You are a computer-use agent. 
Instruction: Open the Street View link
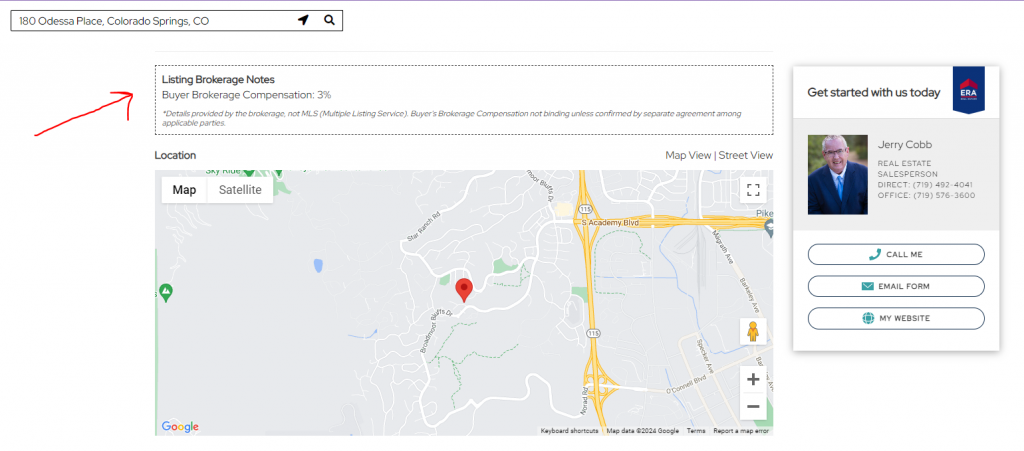746,155
